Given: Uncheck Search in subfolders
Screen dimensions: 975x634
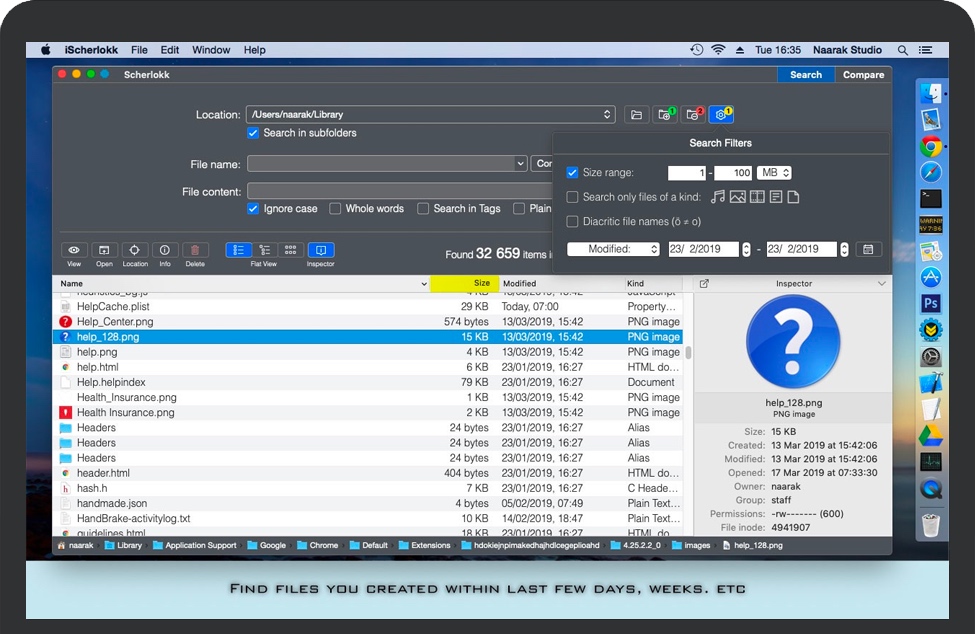Looking at the screenshot, I should click(253, 133).
